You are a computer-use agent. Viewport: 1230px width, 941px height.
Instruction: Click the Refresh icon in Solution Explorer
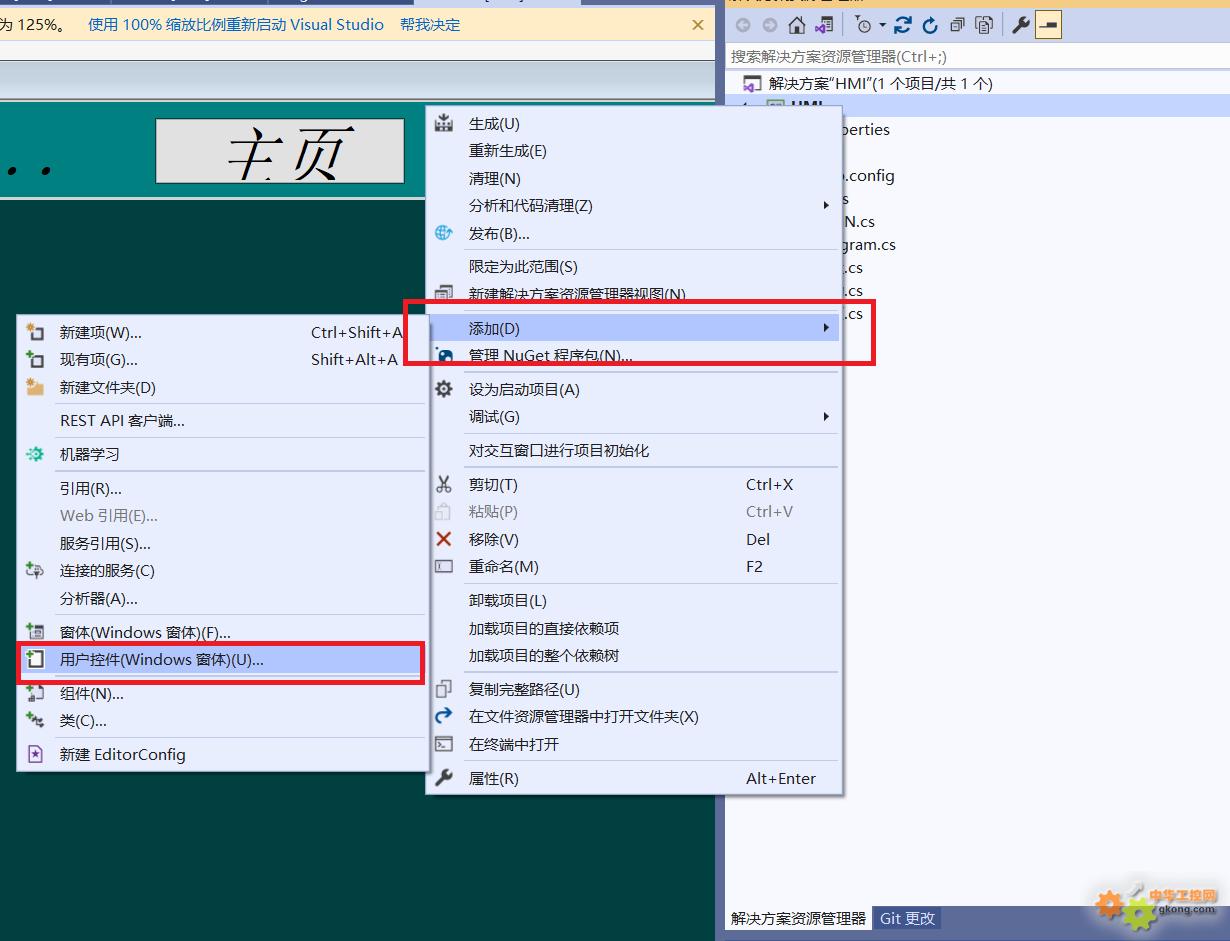coord(930,25)
